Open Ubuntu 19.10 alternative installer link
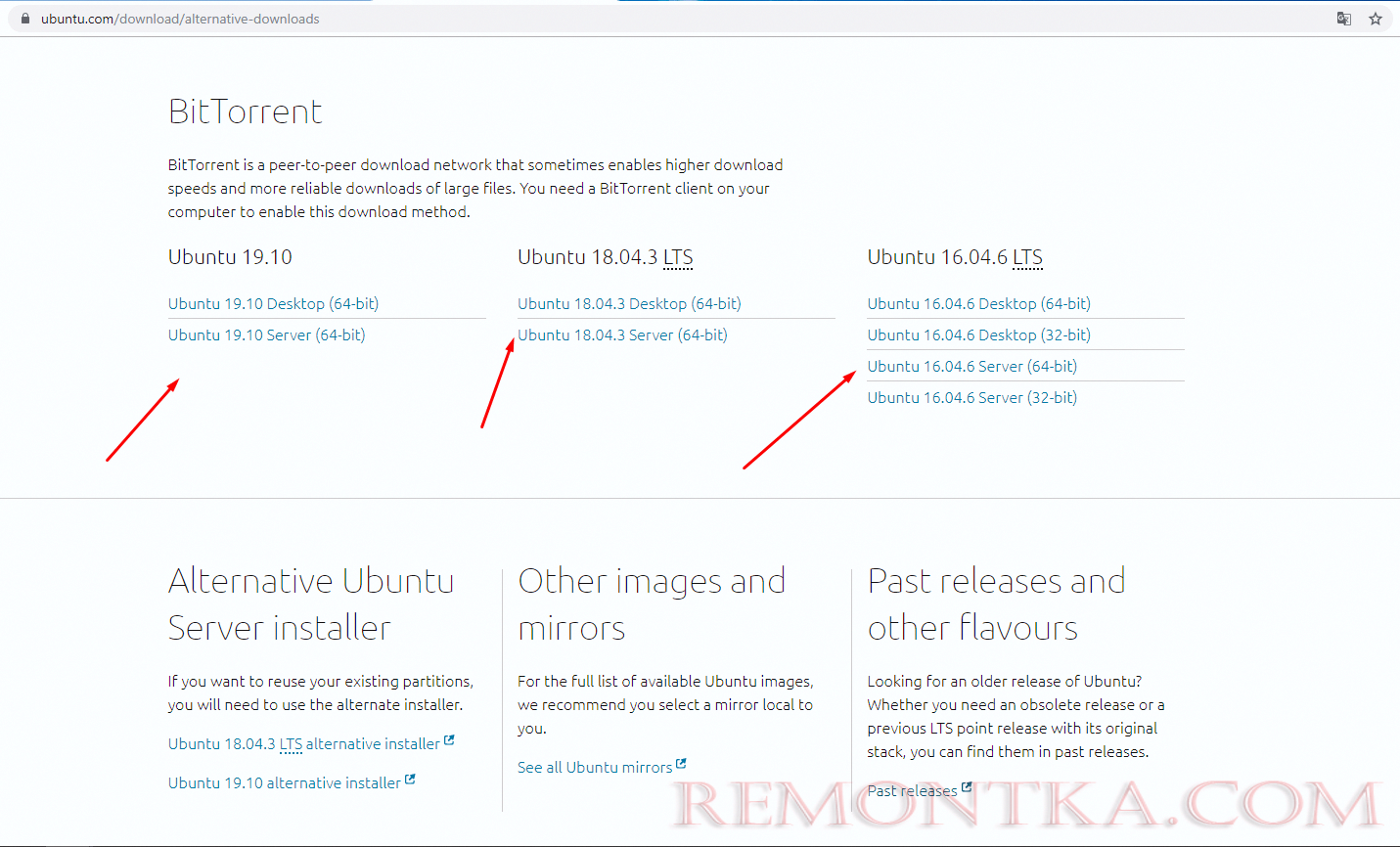 coord(285,783)
